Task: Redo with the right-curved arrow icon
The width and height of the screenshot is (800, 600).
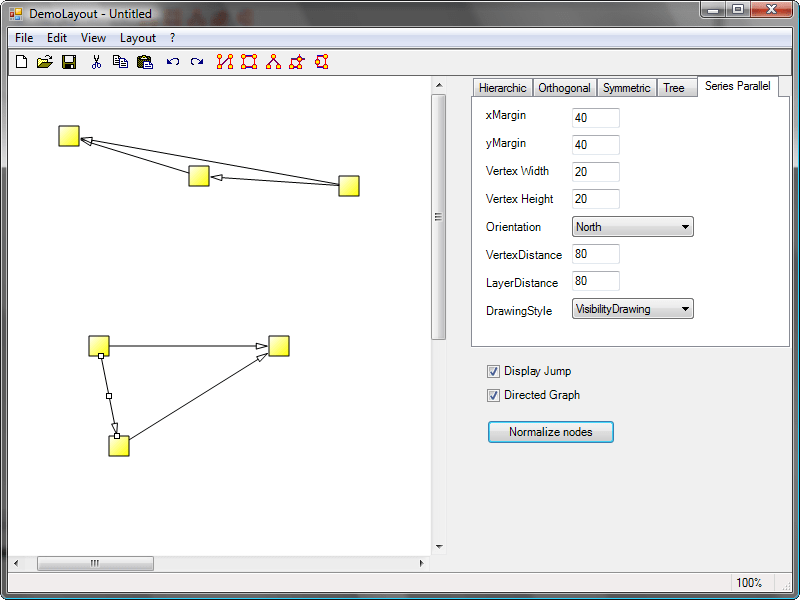Action: point(197,62)
